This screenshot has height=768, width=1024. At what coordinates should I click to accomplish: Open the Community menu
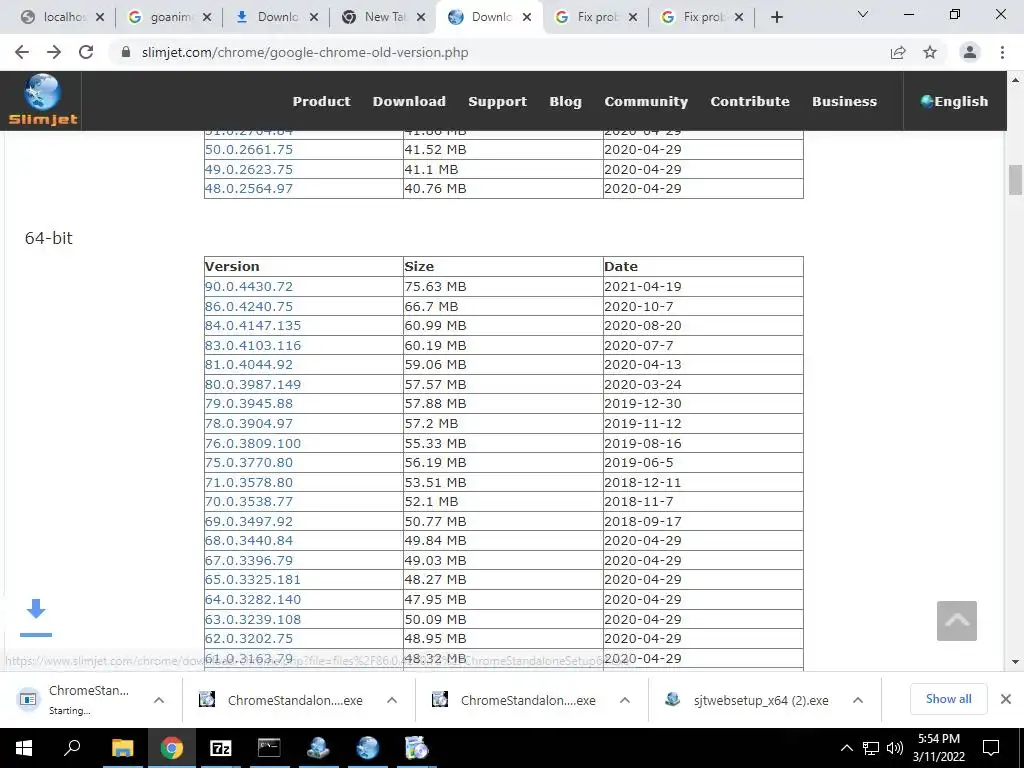click(646, 101)
